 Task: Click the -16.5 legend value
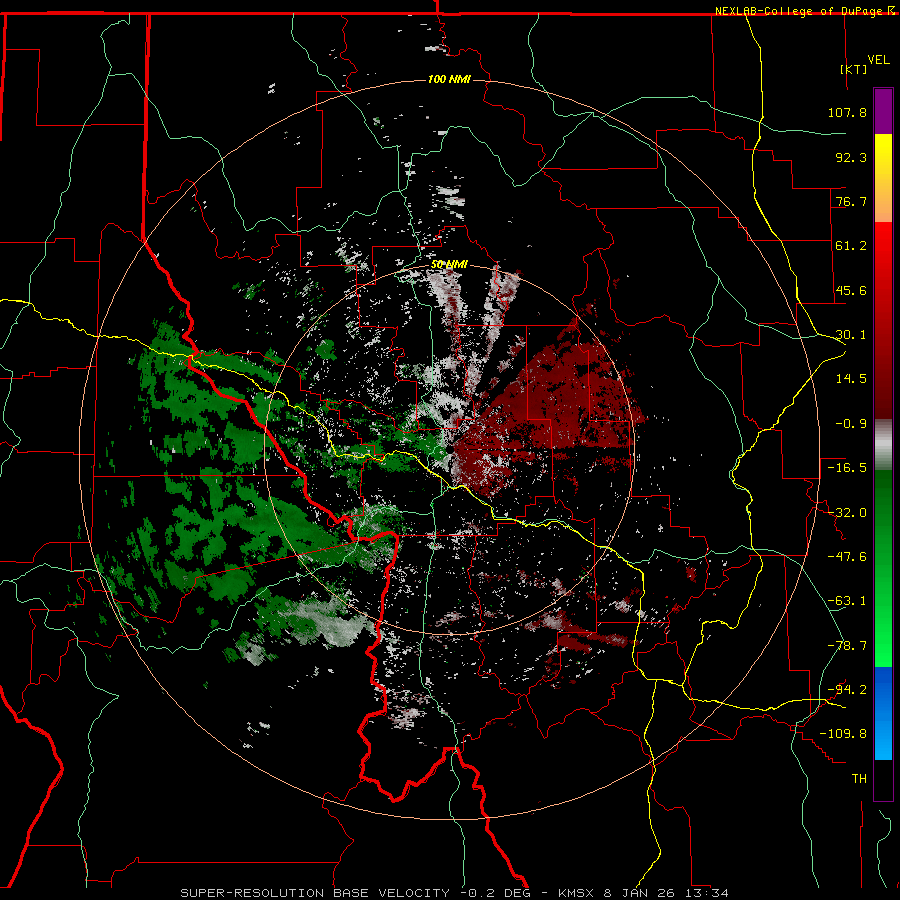point(847,468)
